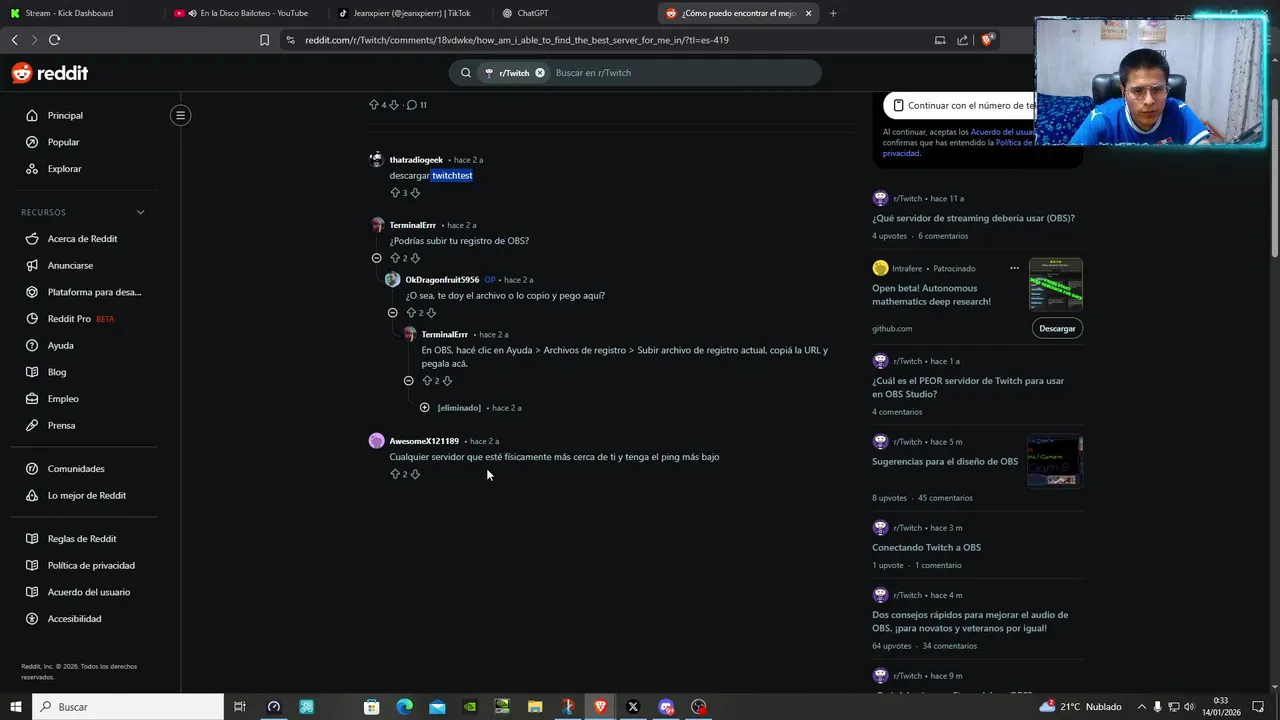
Task: Open the Windows Start menu
Action: 15,707
